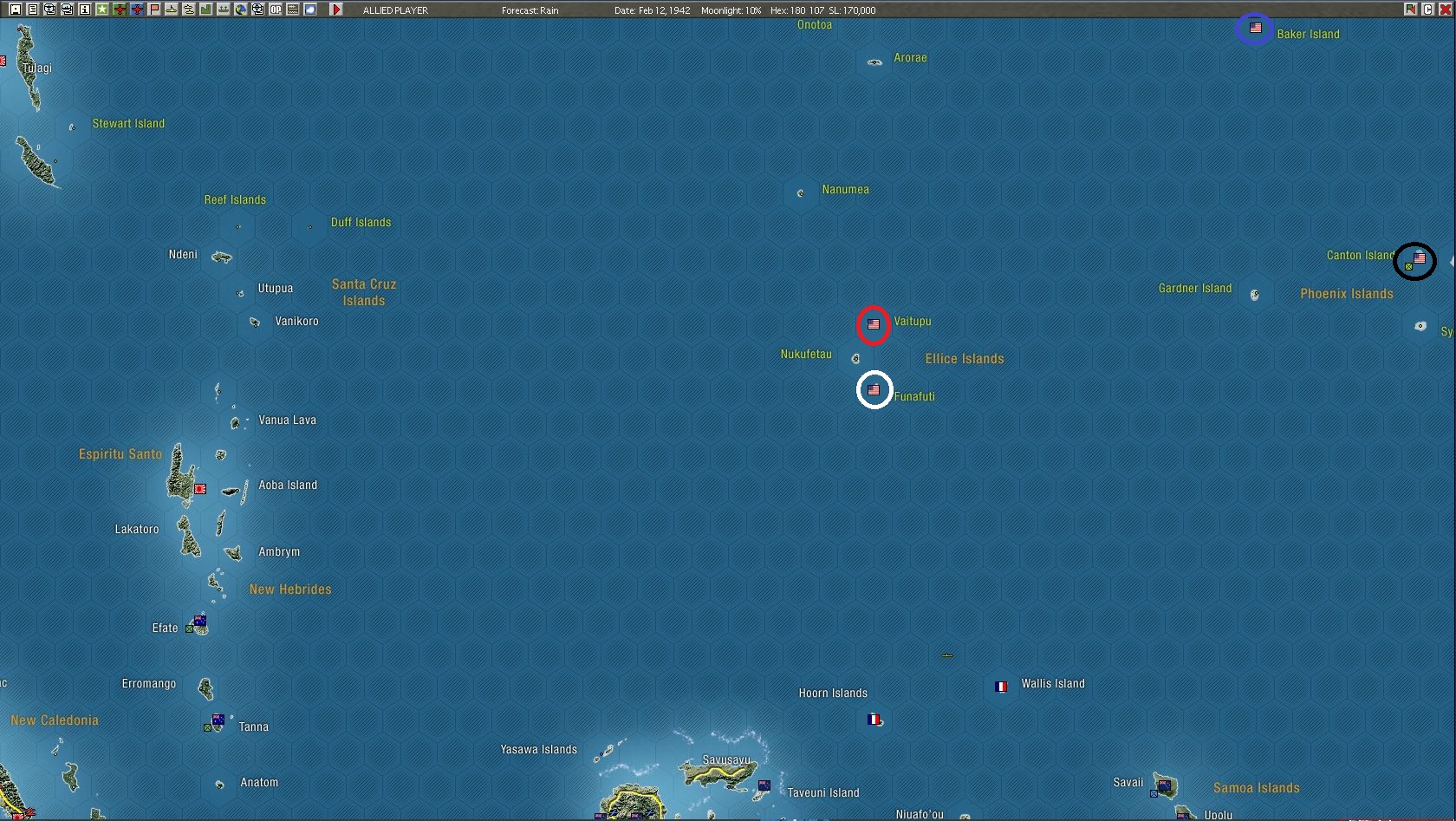Viewport: 1456px width, 821px height.
Task: Click the 'New Hebrides' region label
Action: (x=290, y=590)
